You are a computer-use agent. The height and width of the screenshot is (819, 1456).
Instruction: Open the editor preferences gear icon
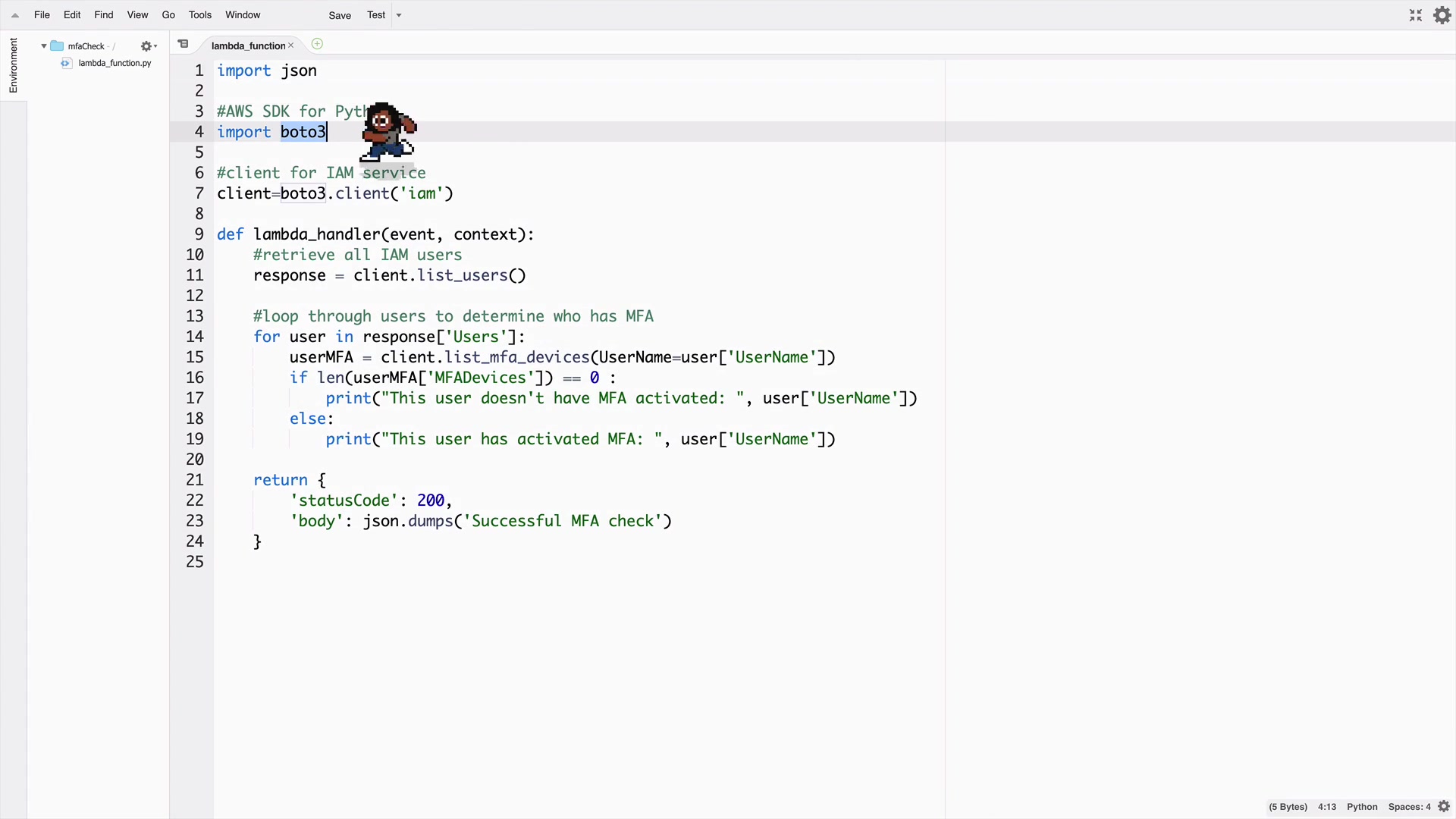click(1442, 15)
